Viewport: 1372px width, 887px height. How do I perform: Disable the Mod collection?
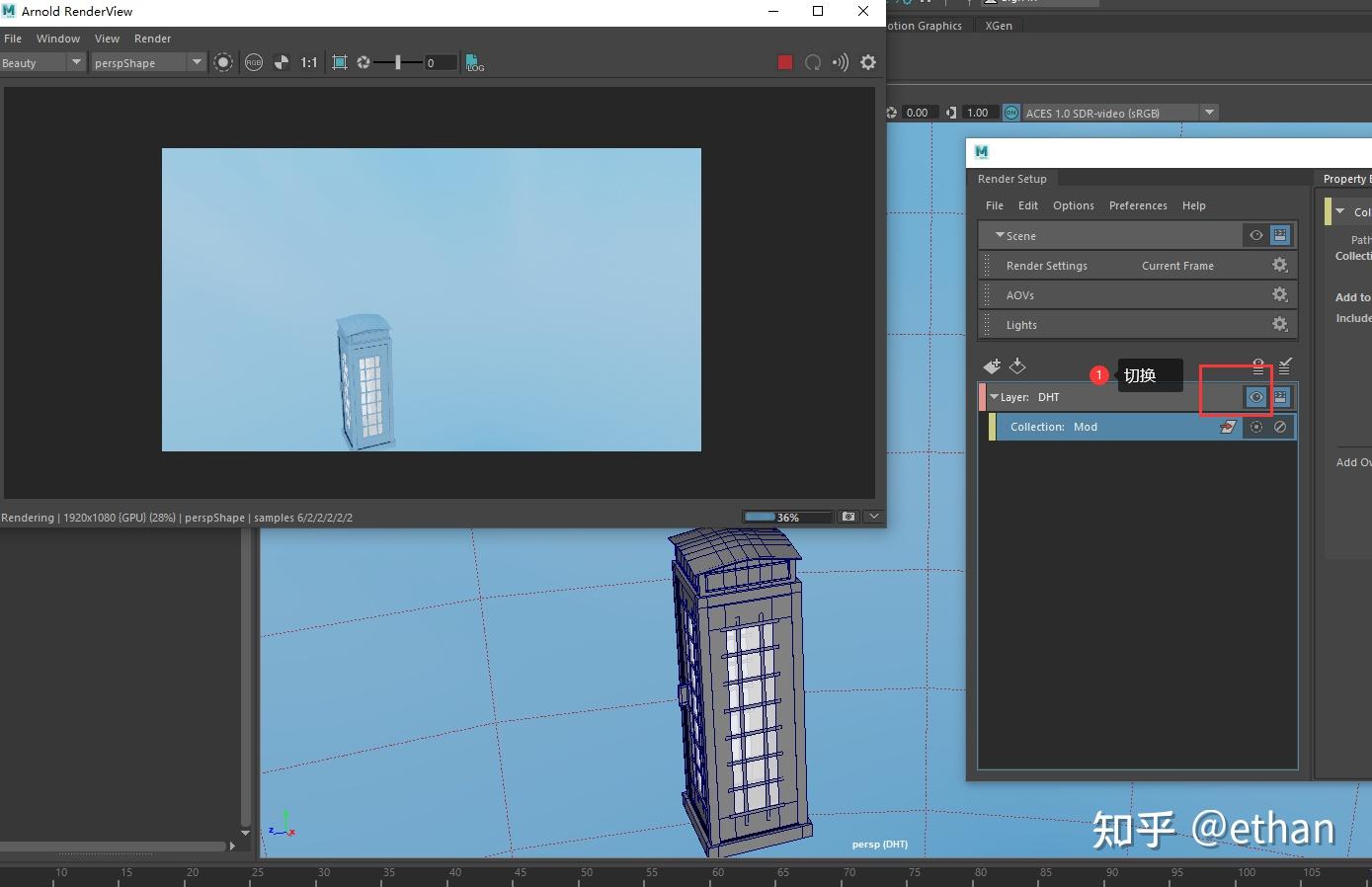tap(1280, 427)
